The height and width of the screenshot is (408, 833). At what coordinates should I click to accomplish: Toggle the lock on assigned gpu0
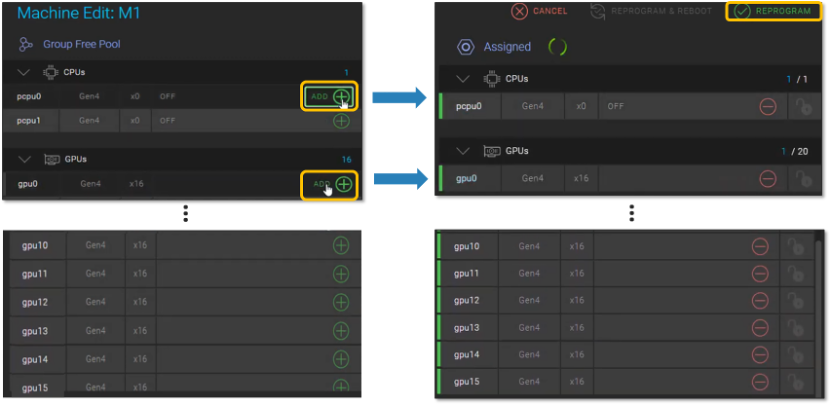pyautogui.click(x=800, y=178)
